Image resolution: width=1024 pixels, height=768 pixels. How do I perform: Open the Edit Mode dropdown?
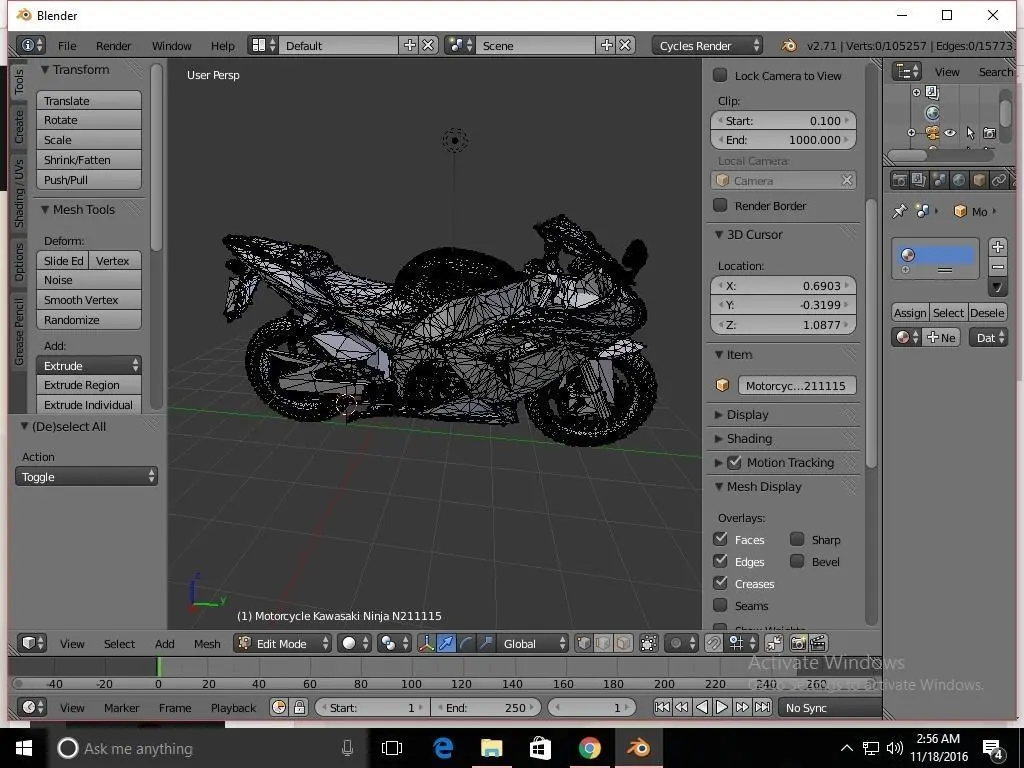(282, 643)
